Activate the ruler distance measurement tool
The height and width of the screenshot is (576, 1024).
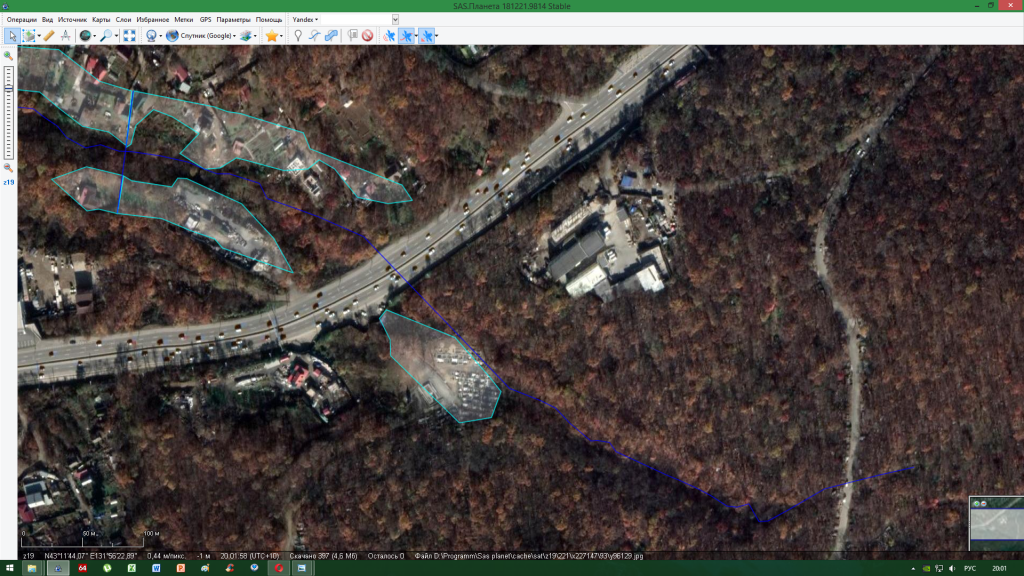48,36
